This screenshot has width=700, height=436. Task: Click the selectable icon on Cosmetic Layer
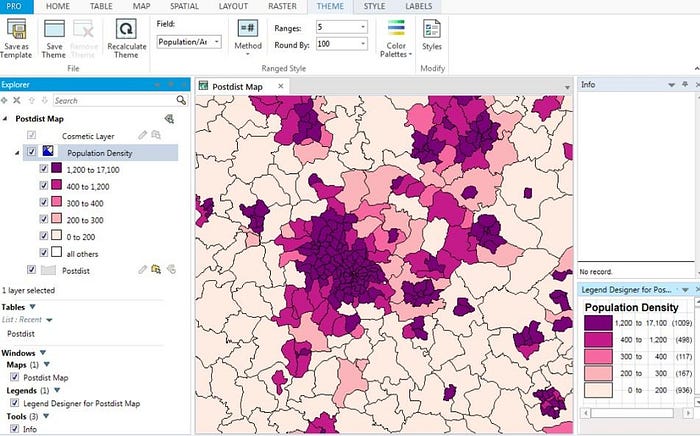(x=156, y=135)
